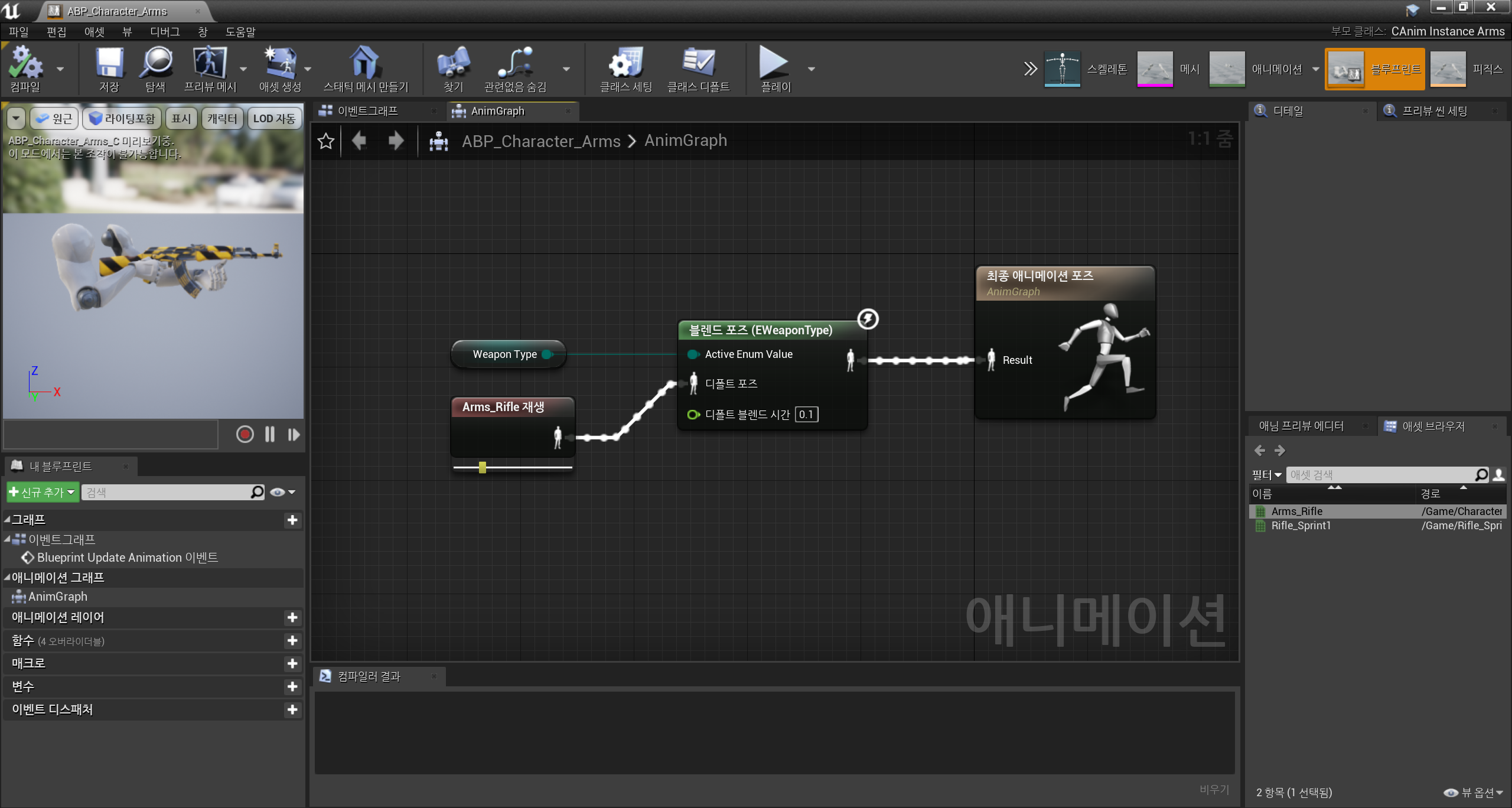The image size is (1512, 808).
Task: Click the 캐릭터 viewport button
Action: [x=221, y=118]
